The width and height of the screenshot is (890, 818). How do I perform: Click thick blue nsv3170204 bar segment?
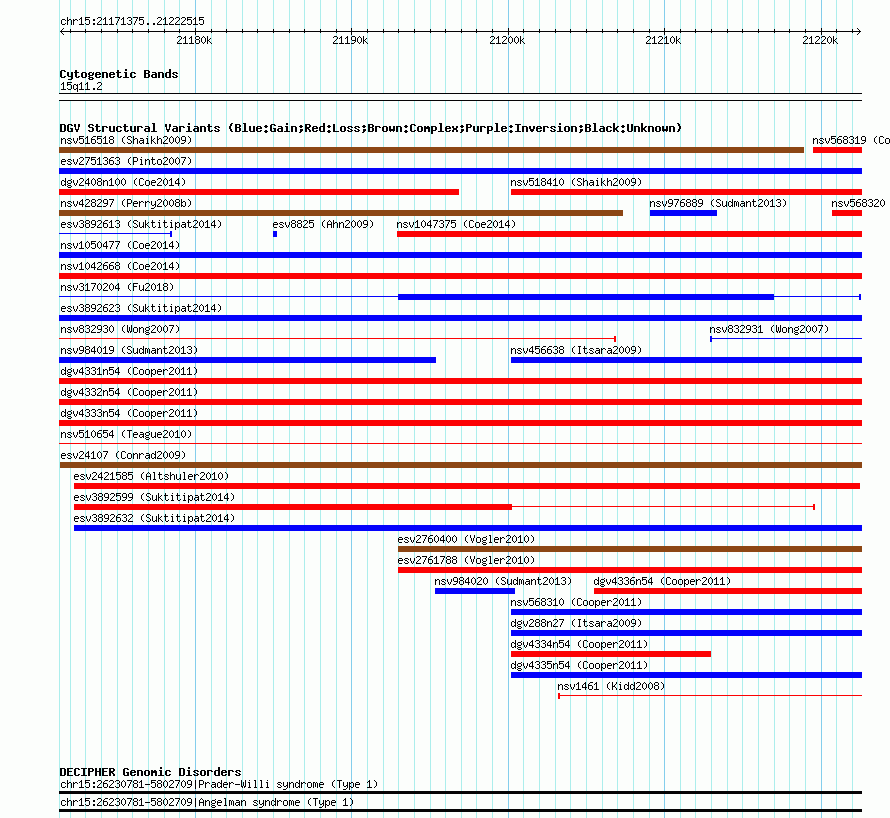click(586, 297)
